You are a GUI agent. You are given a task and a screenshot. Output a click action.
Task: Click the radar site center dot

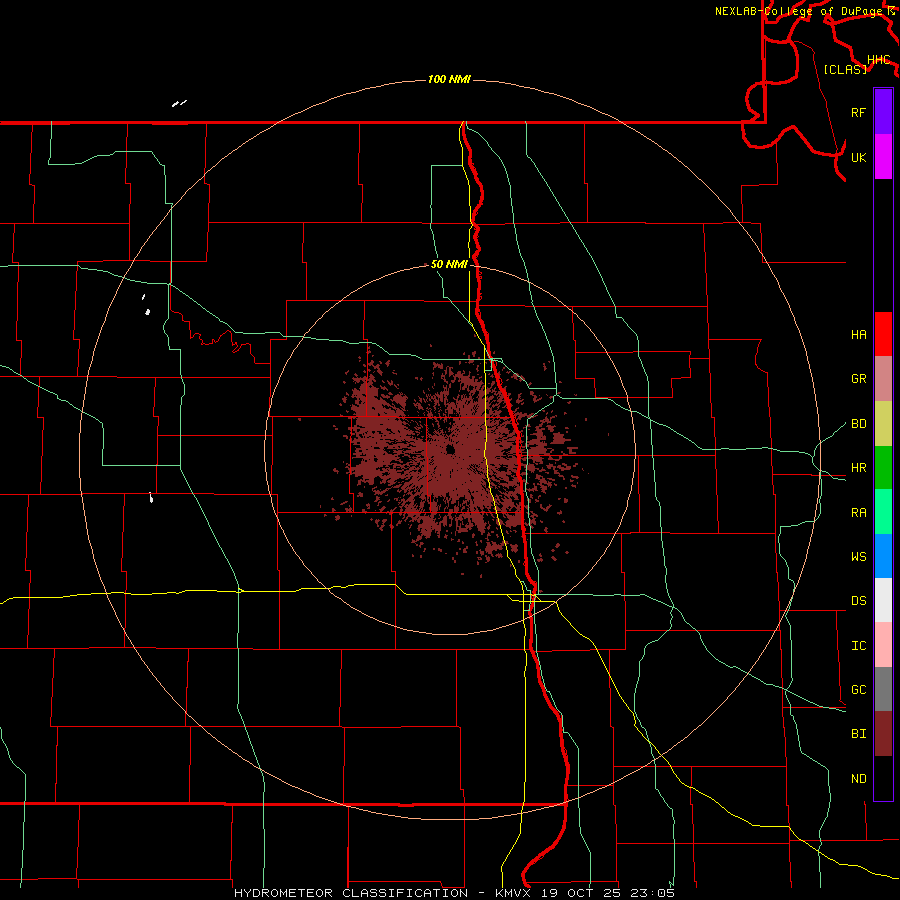pyautogui.click(x=451, y=449)
